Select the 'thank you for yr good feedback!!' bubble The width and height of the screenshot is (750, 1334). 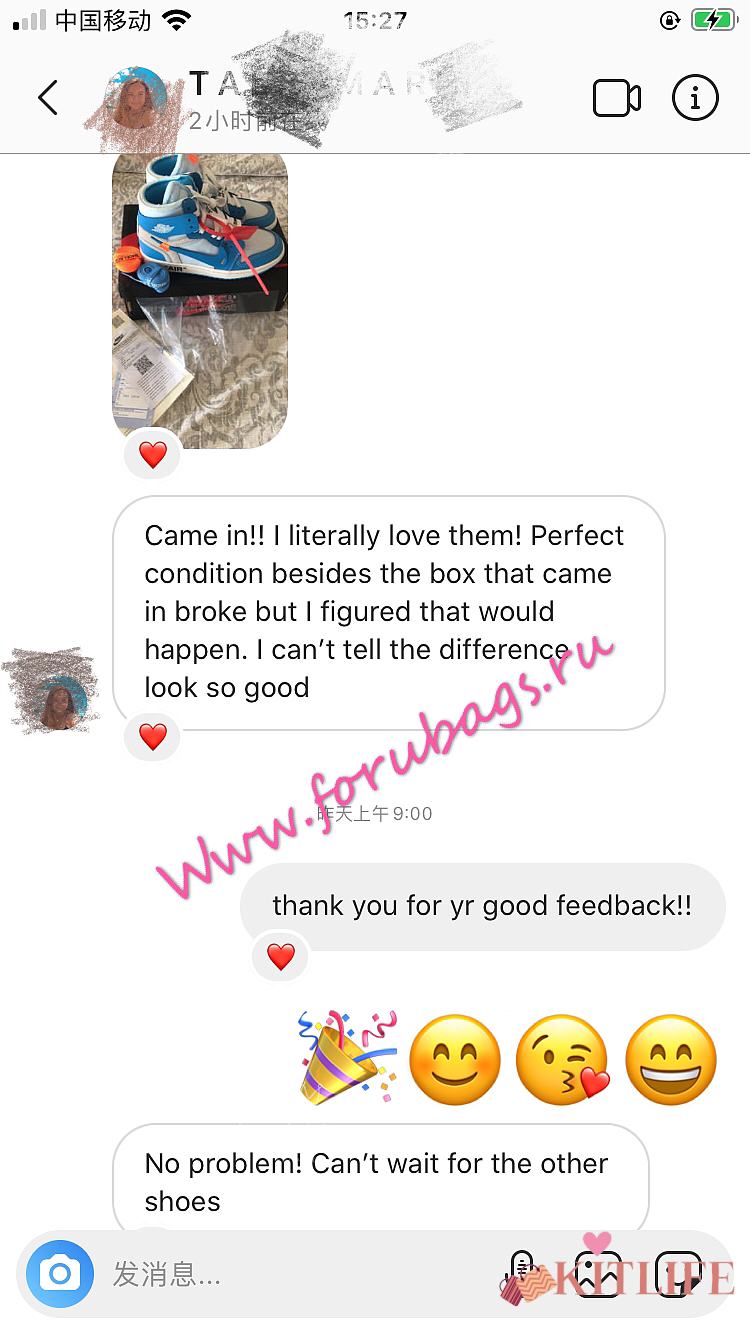tap(482, 906)
